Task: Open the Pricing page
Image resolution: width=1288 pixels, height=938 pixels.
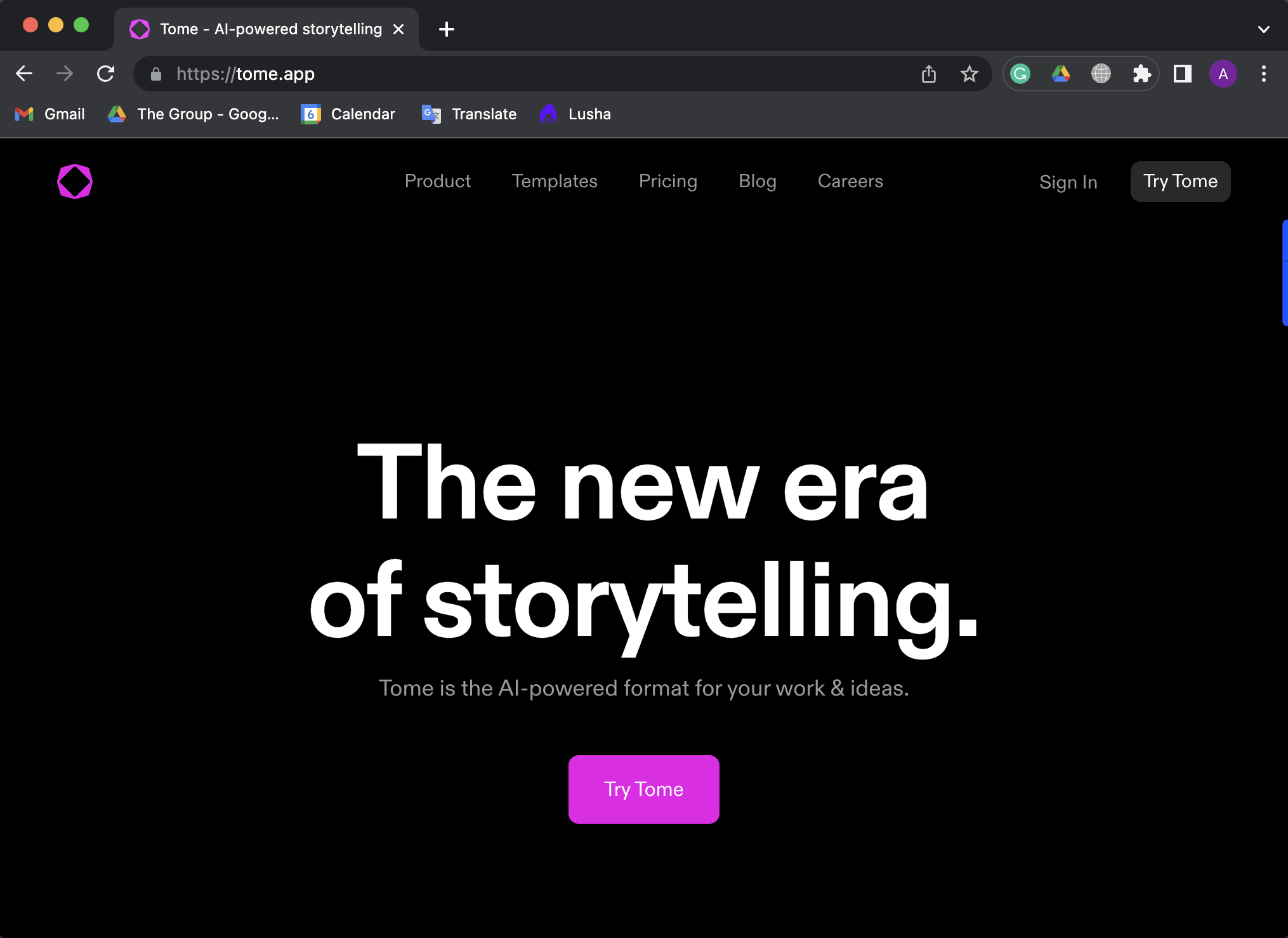Action: 668,182
